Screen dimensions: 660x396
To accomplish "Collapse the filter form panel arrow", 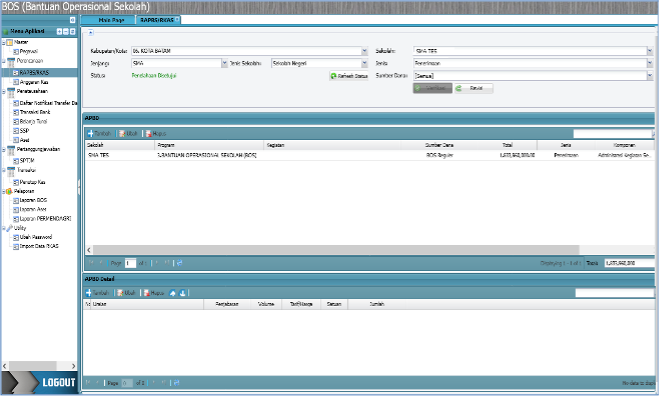I will (x=90, y=32).
